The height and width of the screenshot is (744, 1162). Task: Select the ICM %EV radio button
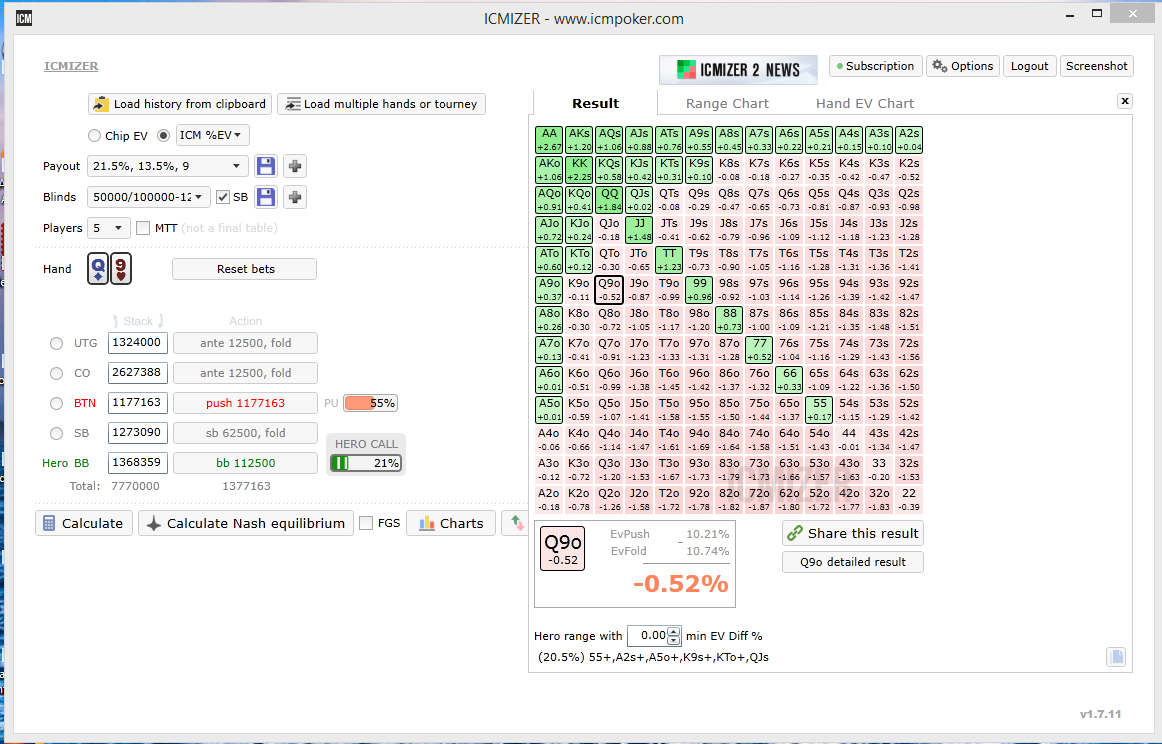164,136
